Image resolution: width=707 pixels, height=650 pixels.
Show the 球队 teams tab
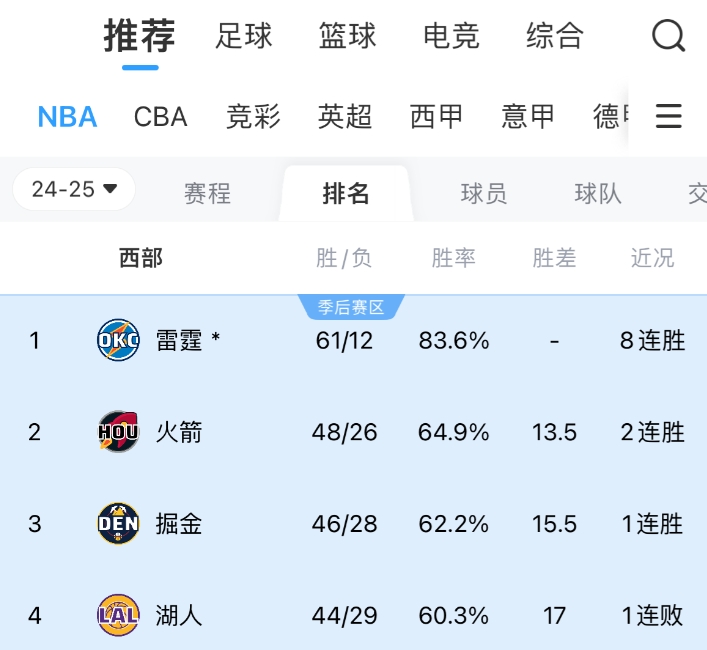coord(598,193)
